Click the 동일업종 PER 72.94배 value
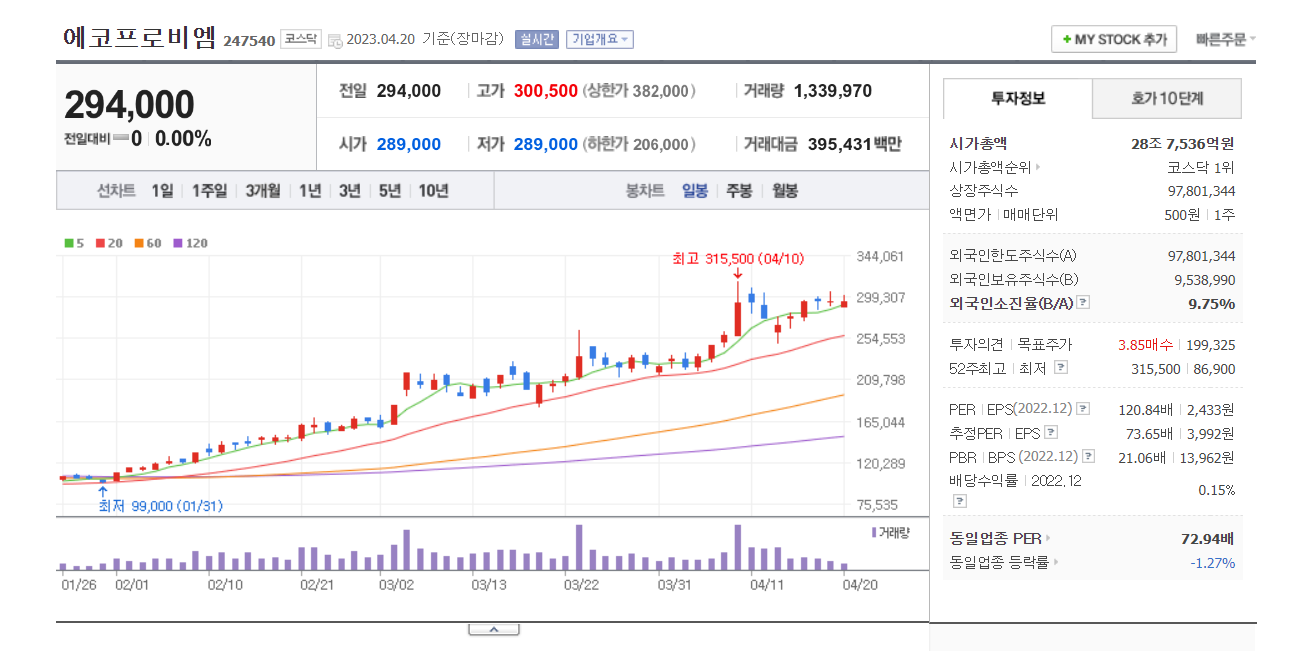1308x651 pixels. [1208, 539]
